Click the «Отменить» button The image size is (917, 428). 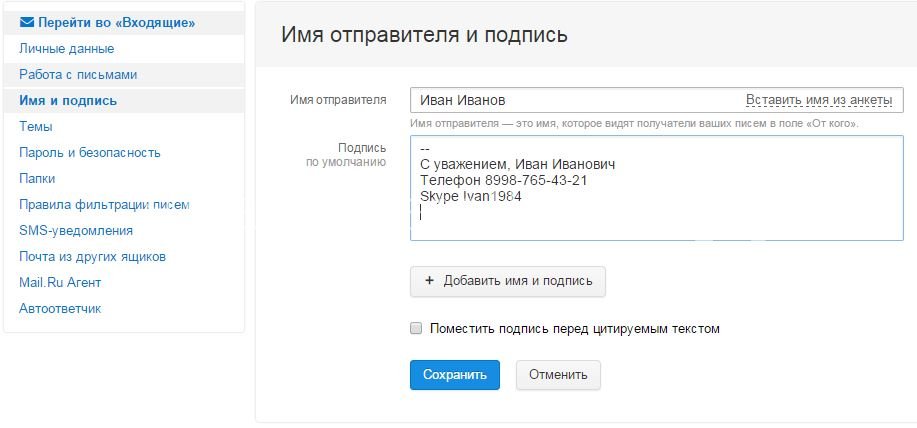tap(558, 375)
